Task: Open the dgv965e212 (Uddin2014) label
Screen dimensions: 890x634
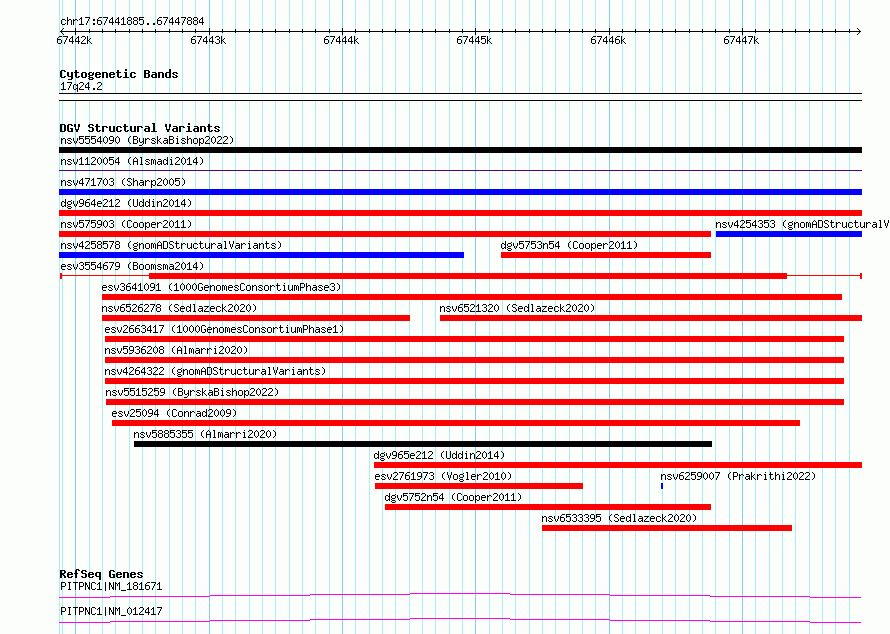Action: [439, 455]
